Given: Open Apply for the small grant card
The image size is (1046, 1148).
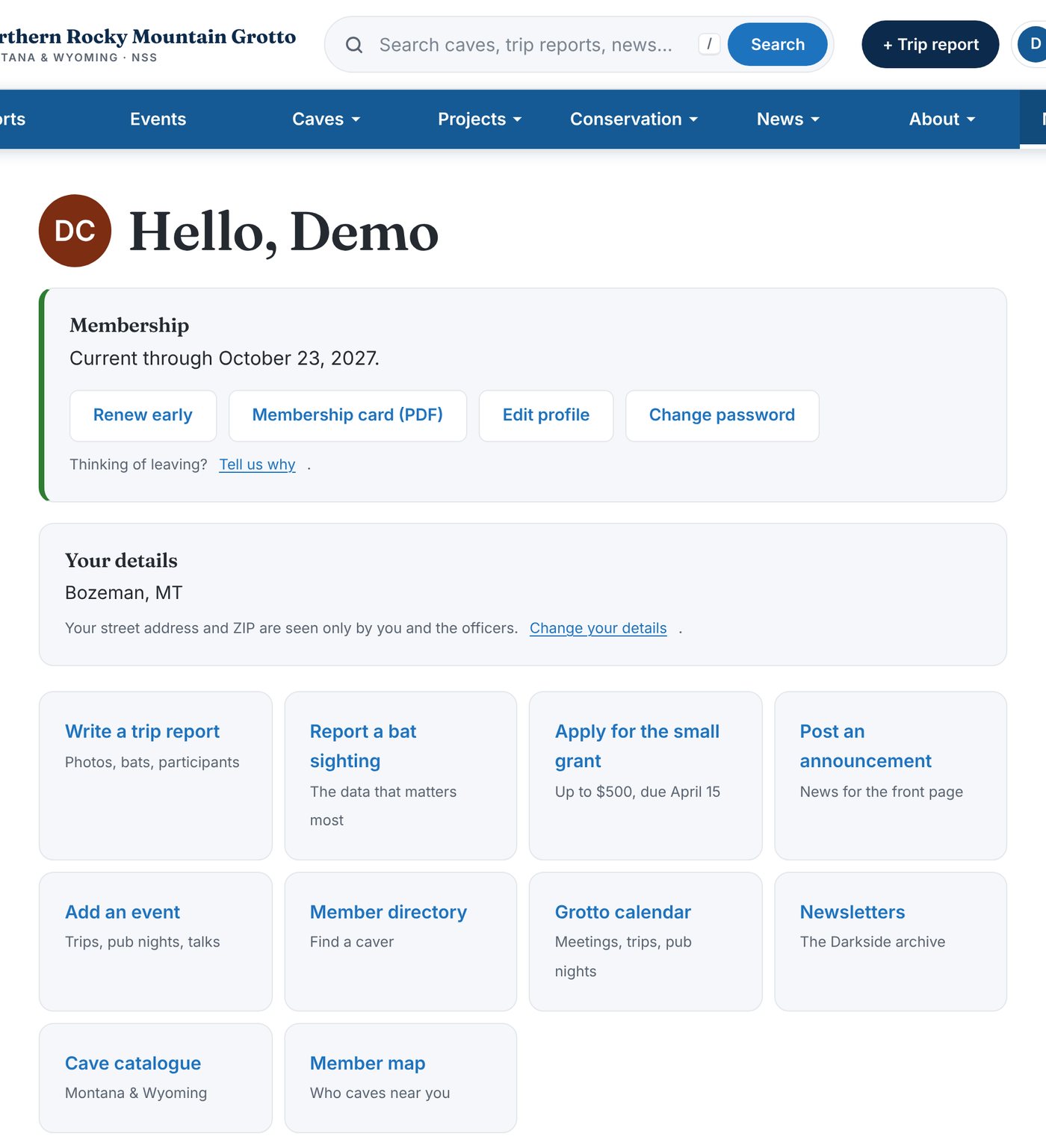Looking at the screenshot, I should tap(646, 775).
